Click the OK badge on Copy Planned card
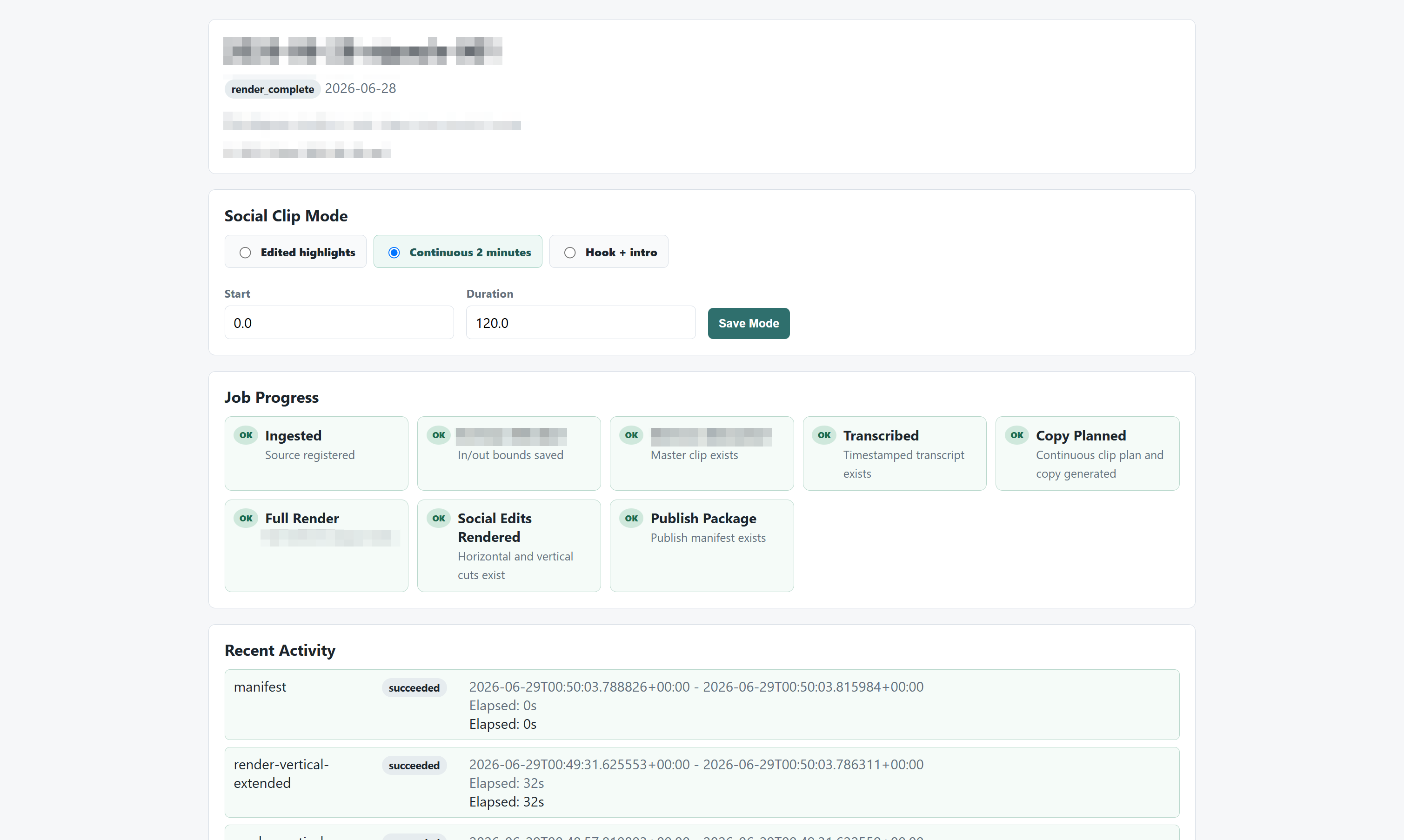1404x840 pixels. pyautogui.click(x=1017, y=435)
